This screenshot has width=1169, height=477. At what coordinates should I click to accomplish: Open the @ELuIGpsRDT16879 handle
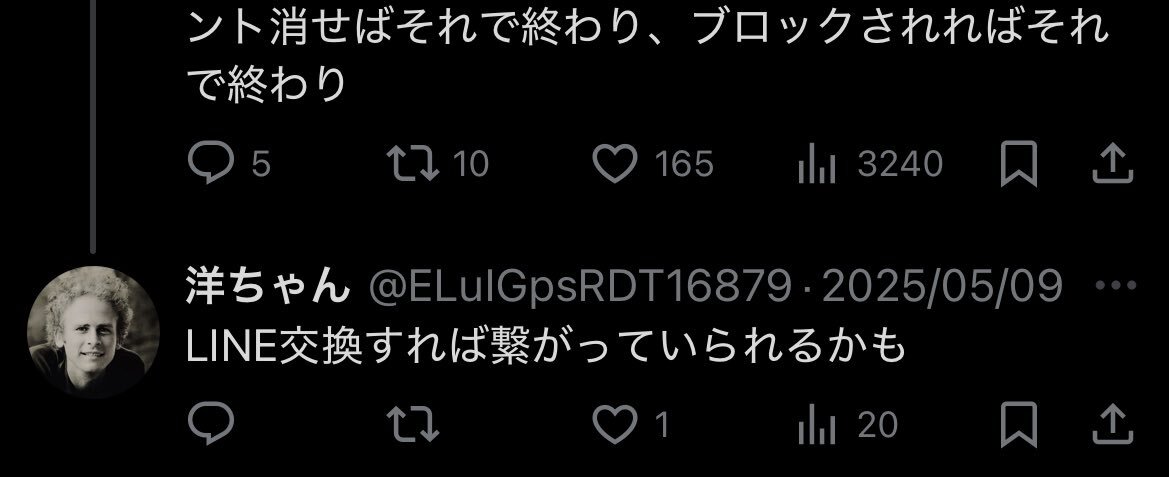pyautogui.click(x=580, y=286)
